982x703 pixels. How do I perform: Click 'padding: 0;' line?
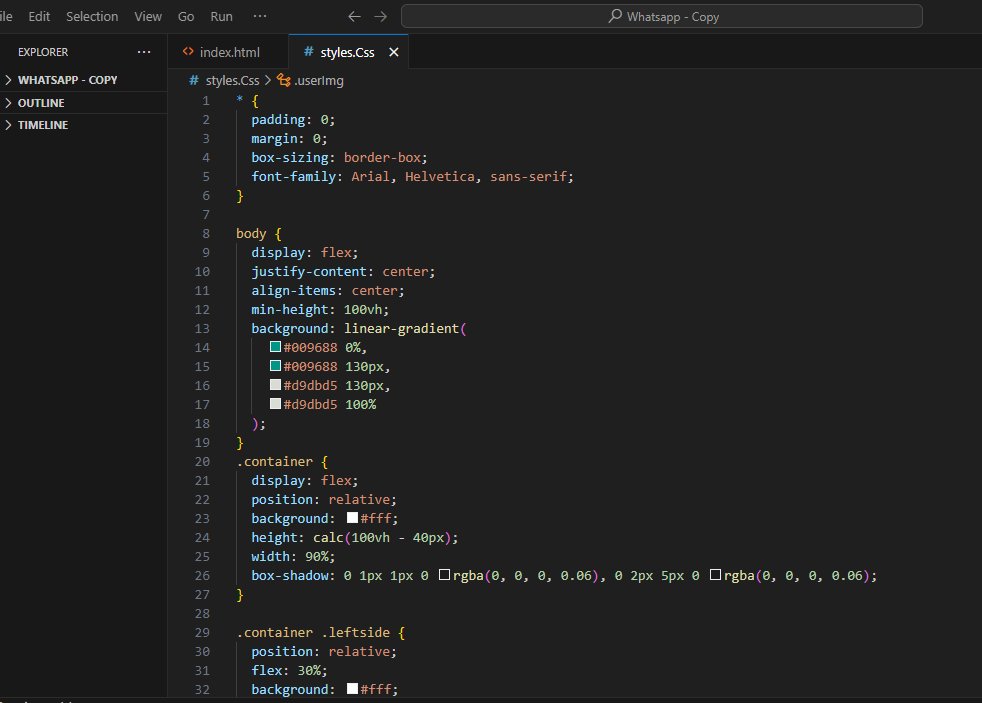point(293,120)
